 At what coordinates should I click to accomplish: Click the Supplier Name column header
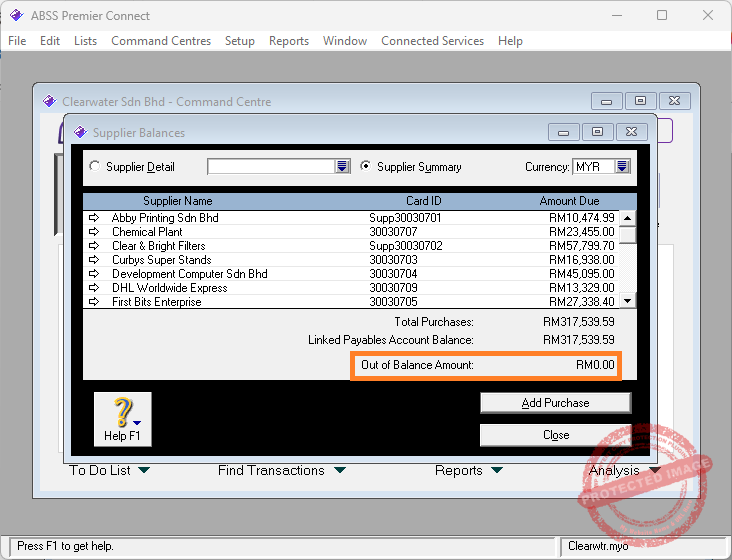click(x=178, y=201)
